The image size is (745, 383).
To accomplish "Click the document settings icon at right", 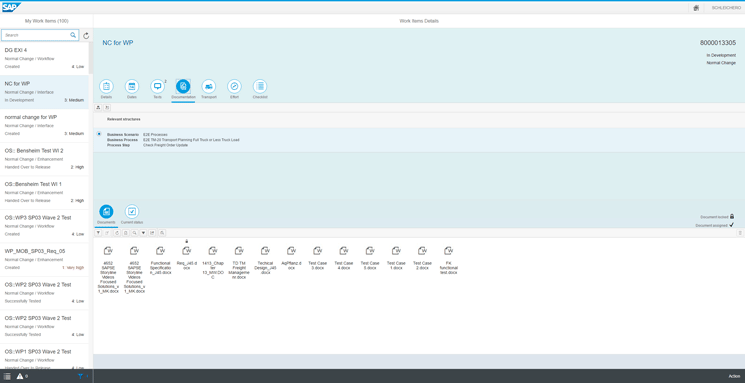I will click(x=740, y=233).
